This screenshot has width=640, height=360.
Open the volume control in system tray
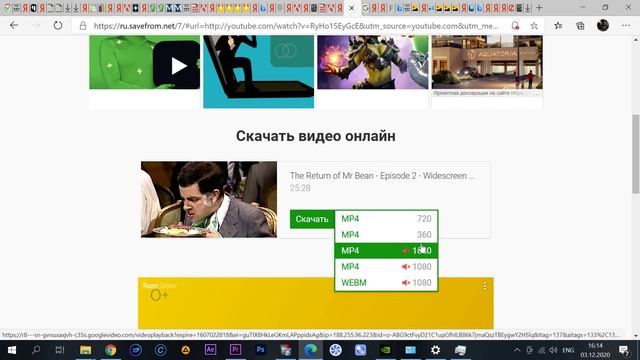click(553, 350)
